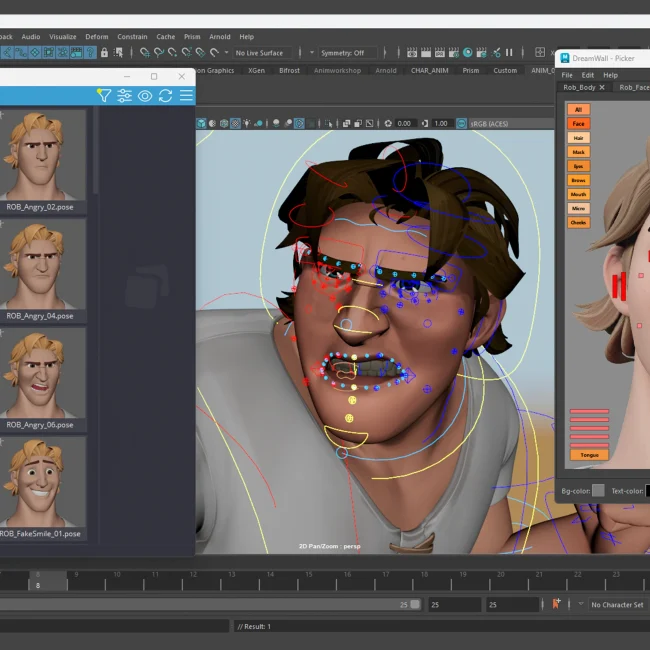The width and height of the screenshot is (650, 650).
Task: Open the Visualize menu
Action: click(x=63, y=36)
